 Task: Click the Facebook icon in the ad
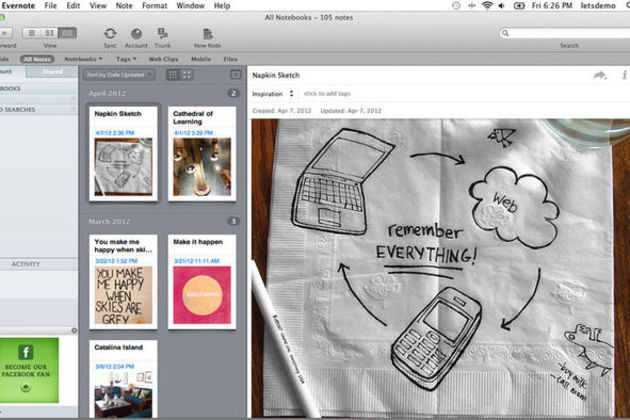28,352
